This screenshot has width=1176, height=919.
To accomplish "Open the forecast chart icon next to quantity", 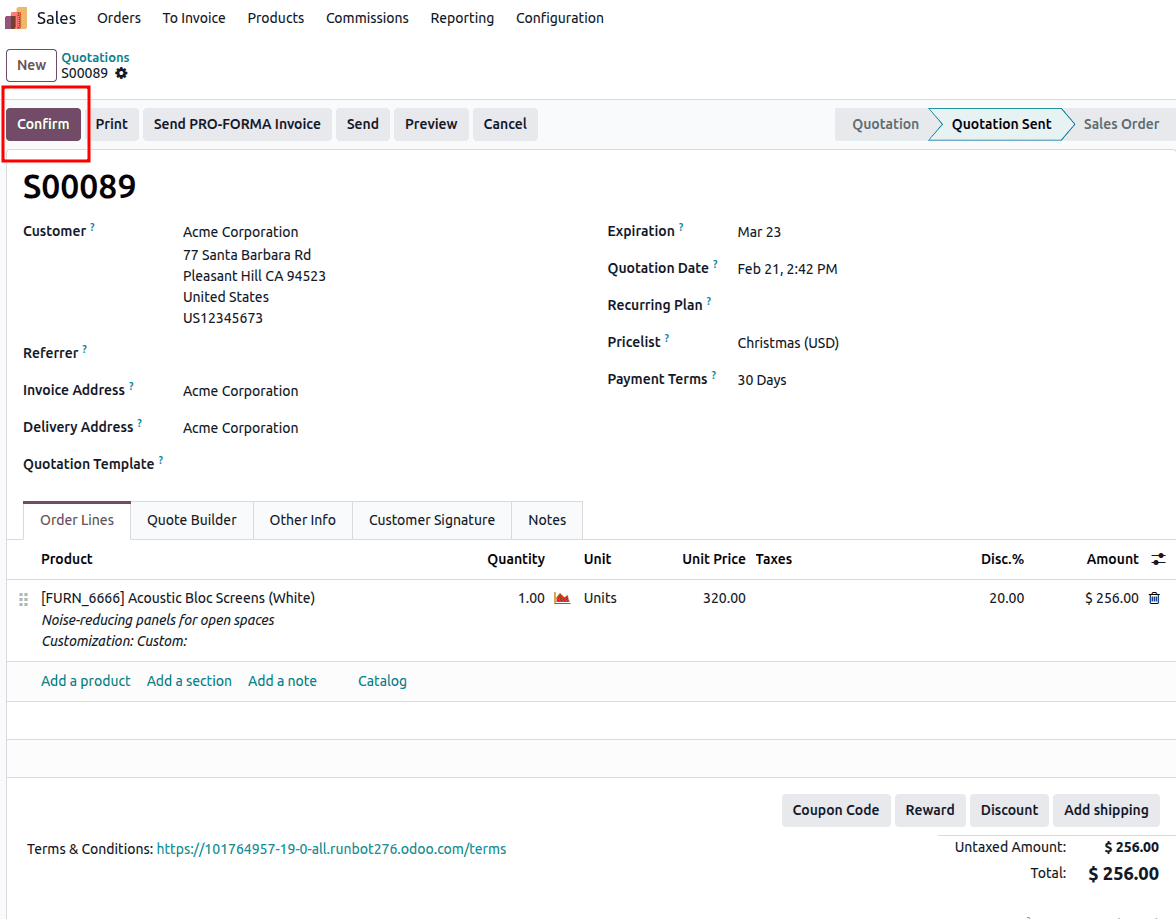I will [562, 598].
